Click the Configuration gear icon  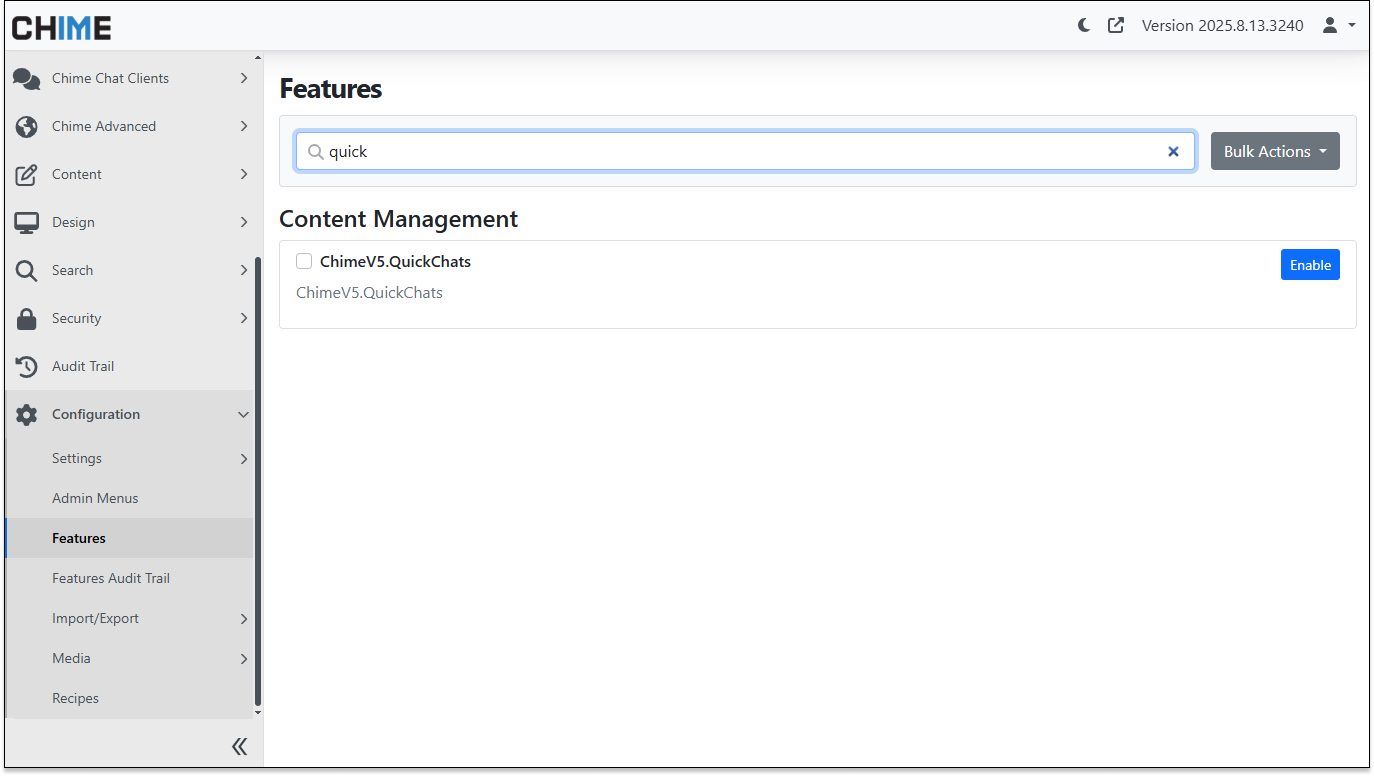[27, 415]
